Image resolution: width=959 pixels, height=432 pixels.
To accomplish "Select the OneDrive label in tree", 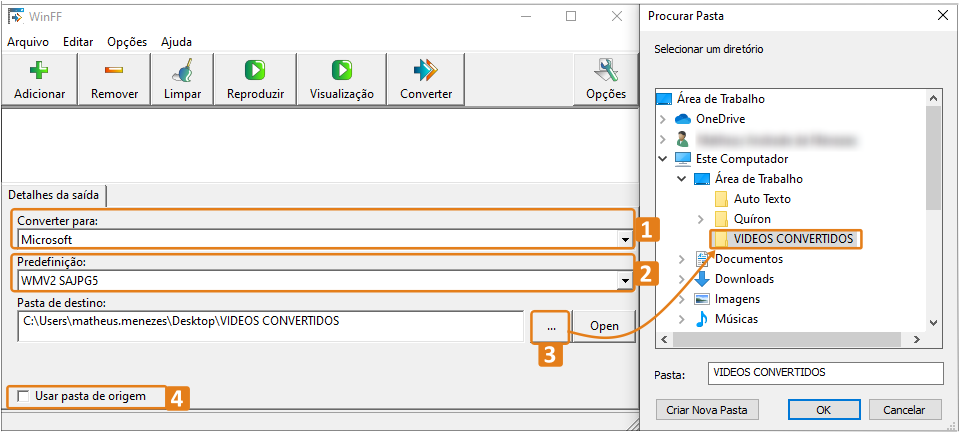I will point(720,119).
